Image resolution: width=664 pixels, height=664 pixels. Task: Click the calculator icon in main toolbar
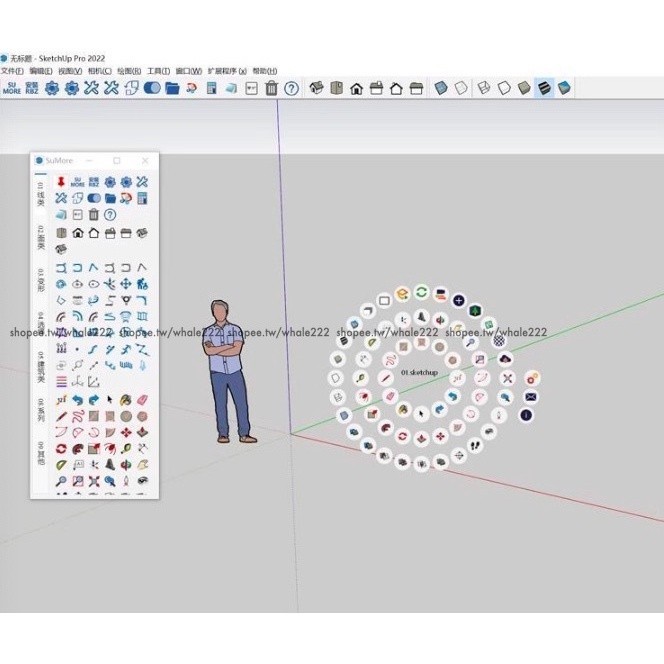click(211, 88)
